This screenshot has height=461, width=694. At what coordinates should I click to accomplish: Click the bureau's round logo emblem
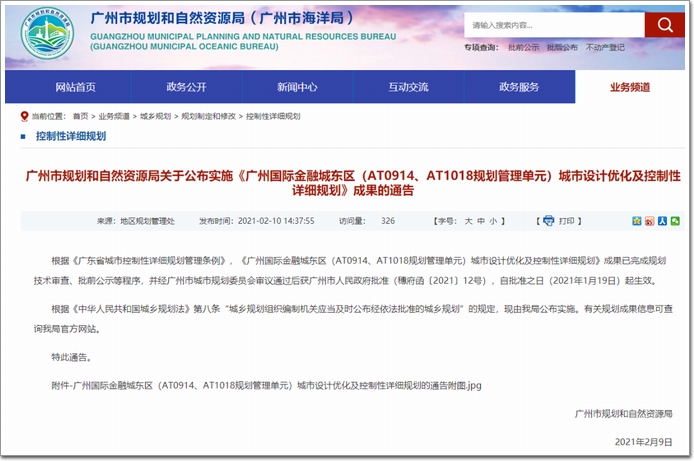click(x=47, y=34)
